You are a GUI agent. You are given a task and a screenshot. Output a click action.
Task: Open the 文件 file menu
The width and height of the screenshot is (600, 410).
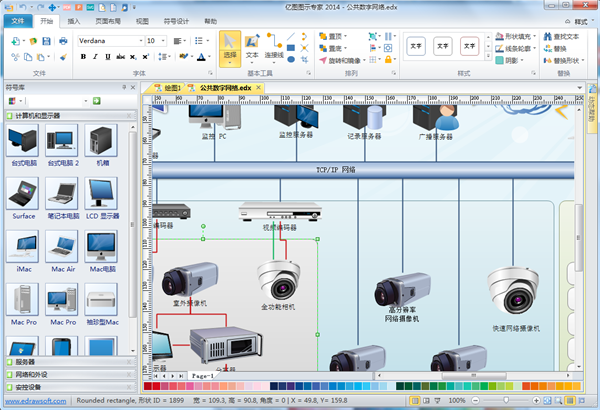coord(18,19)
